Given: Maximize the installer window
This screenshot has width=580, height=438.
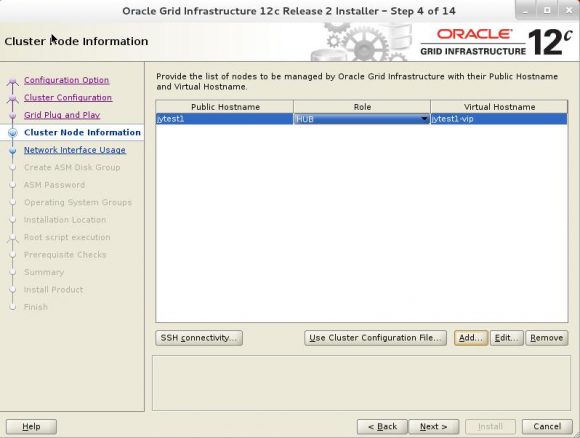Looking at the screenshot, I should point(547,10).
